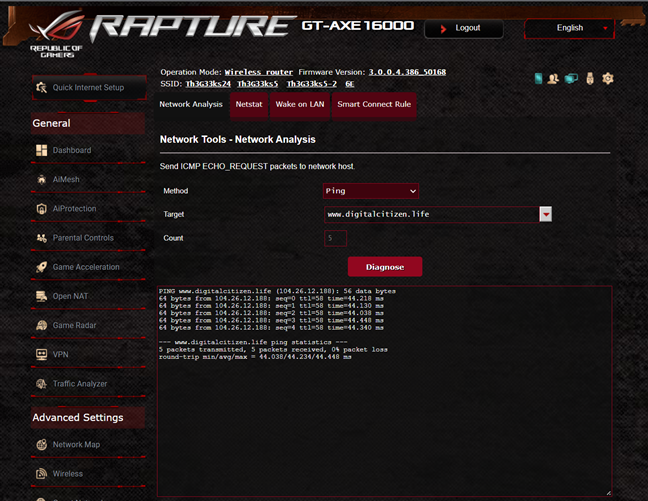The width and height of the screenshot is (648, 501).
Task: Click the Wireless signal icon
Action: pos(41,474)
